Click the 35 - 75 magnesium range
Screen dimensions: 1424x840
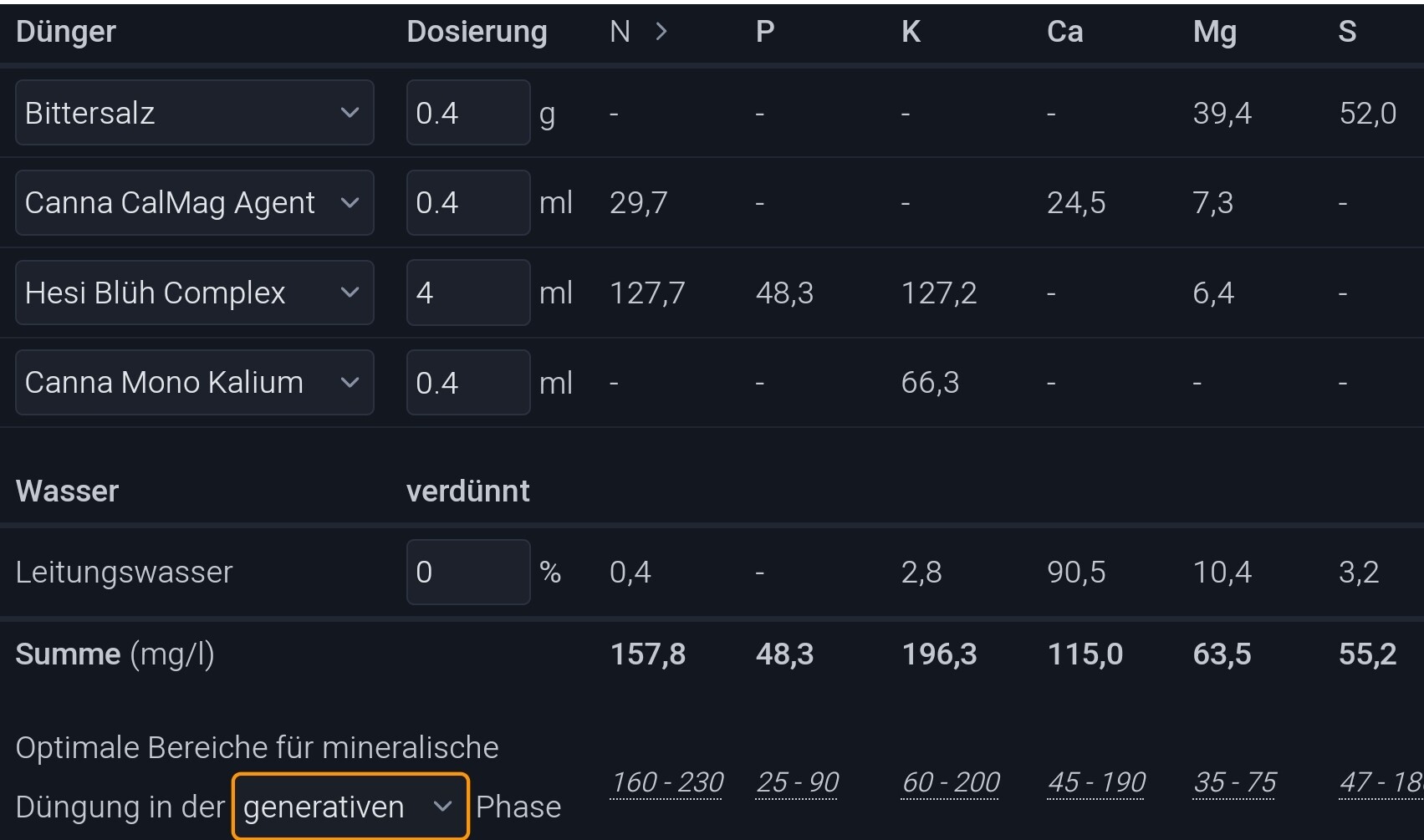[1235, 782]
